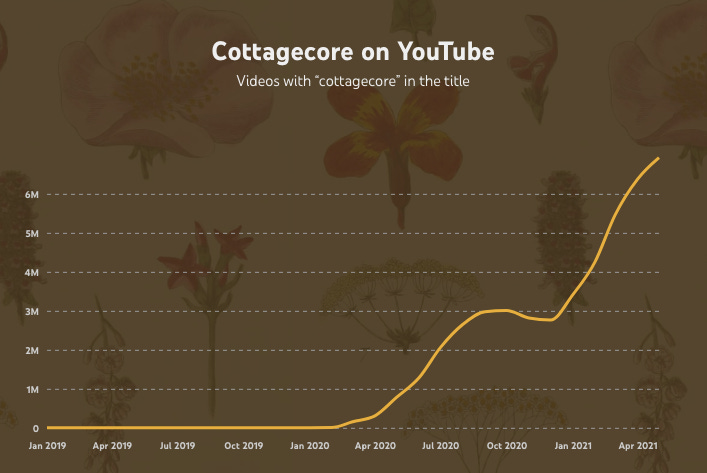
Task: Click the "Oct 2020" x-axis label
Action: pyautogui.click(x=507, y=446)
